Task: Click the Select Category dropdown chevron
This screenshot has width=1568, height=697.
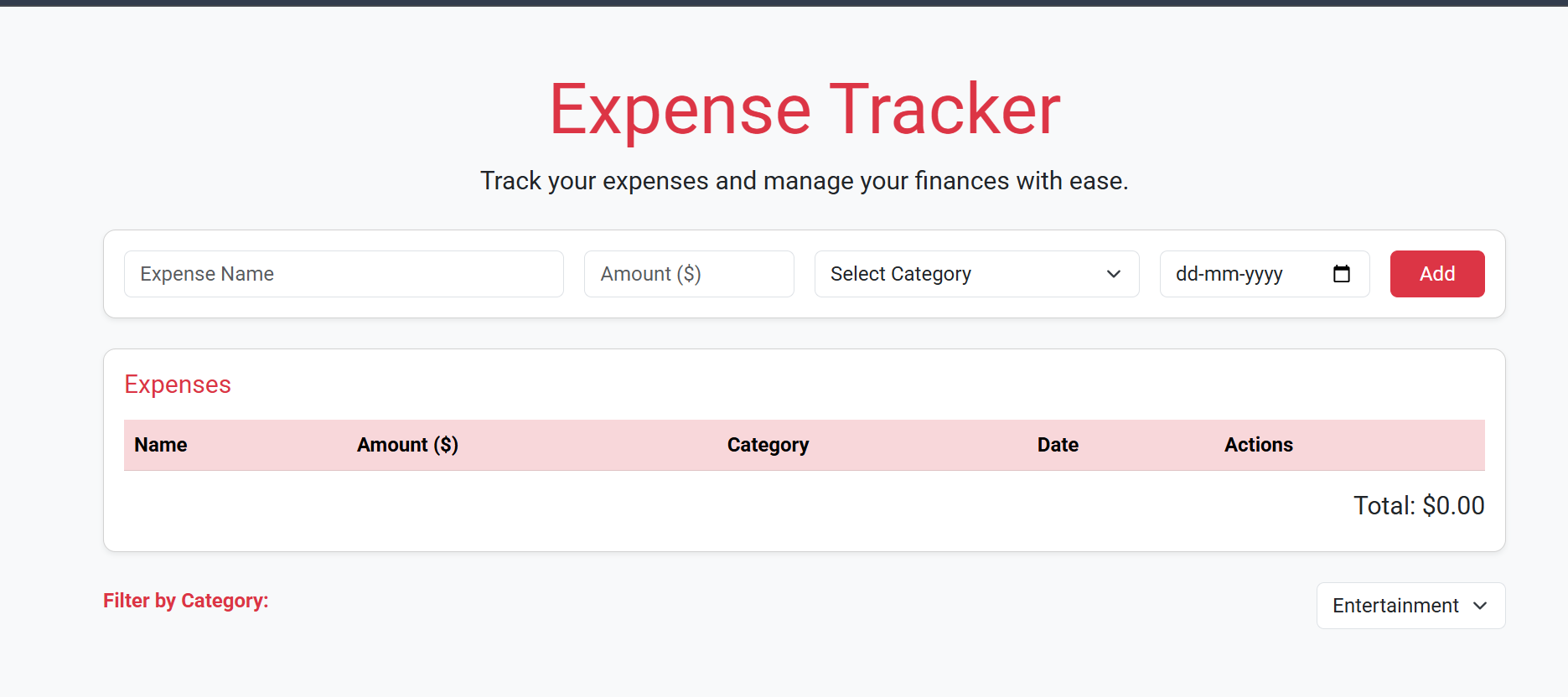Action: pyautogui.click(x=1113, y=274)
